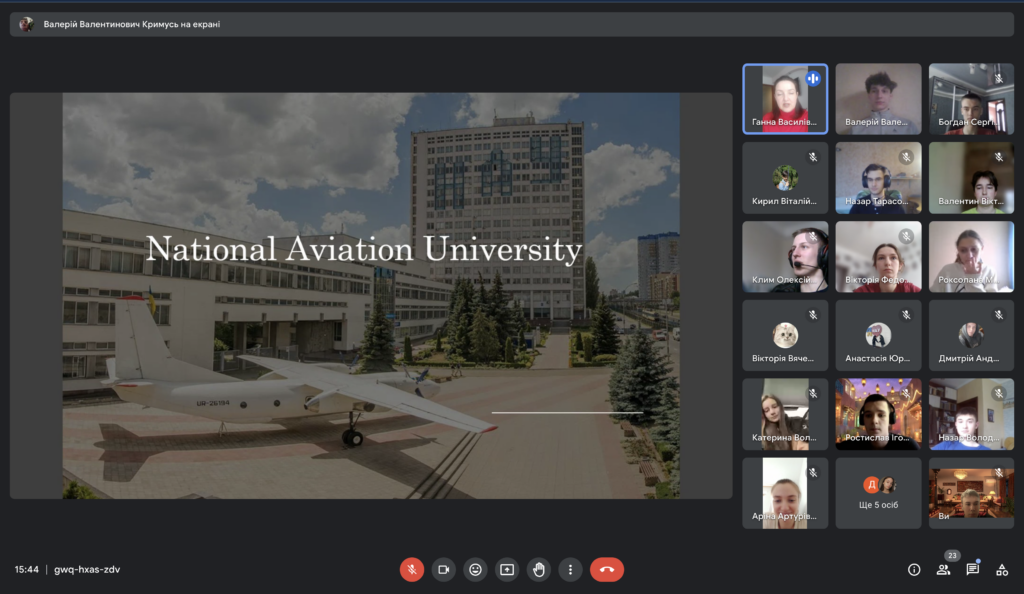Turn off the camera

pyautogui.click(x=443, y=569)
